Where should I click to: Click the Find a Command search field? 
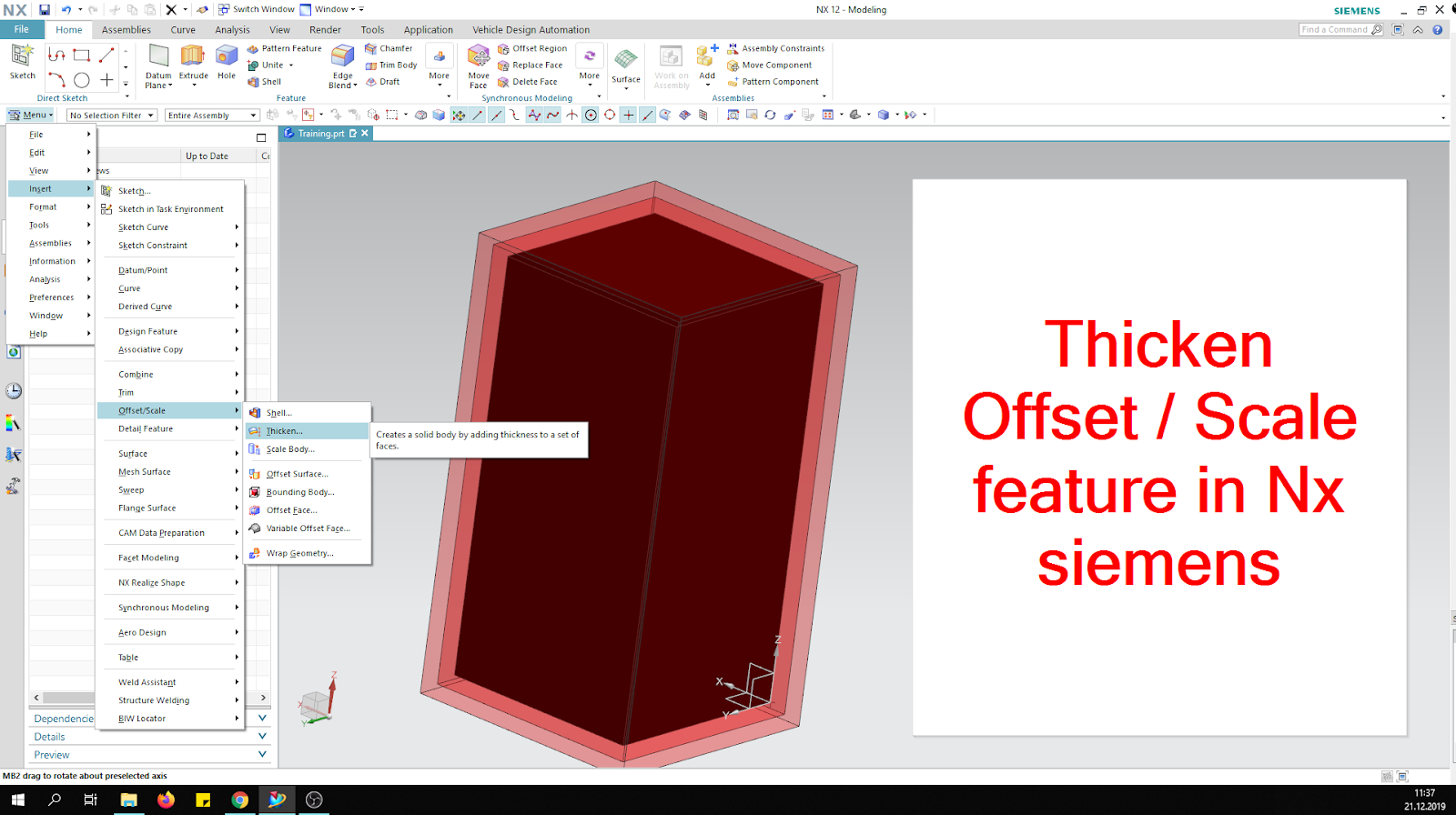[x=1341, y=30]
